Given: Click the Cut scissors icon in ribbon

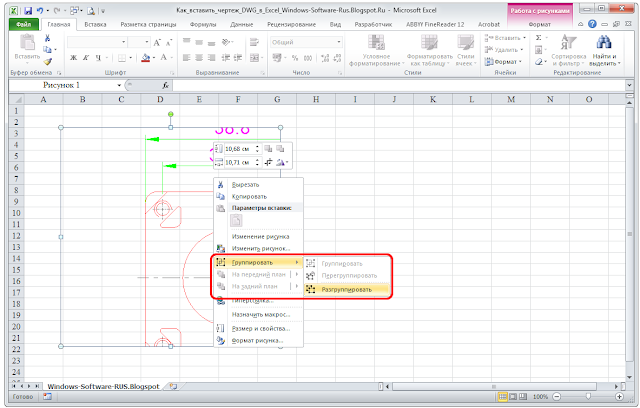Looking at the screenshot, I should [47, 38].
